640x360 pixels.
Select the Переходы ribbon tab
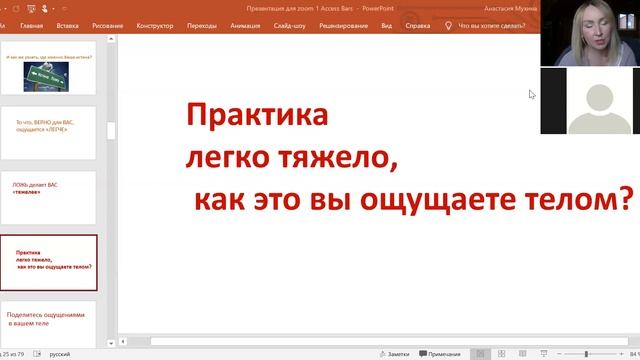(x=202, y=26)
